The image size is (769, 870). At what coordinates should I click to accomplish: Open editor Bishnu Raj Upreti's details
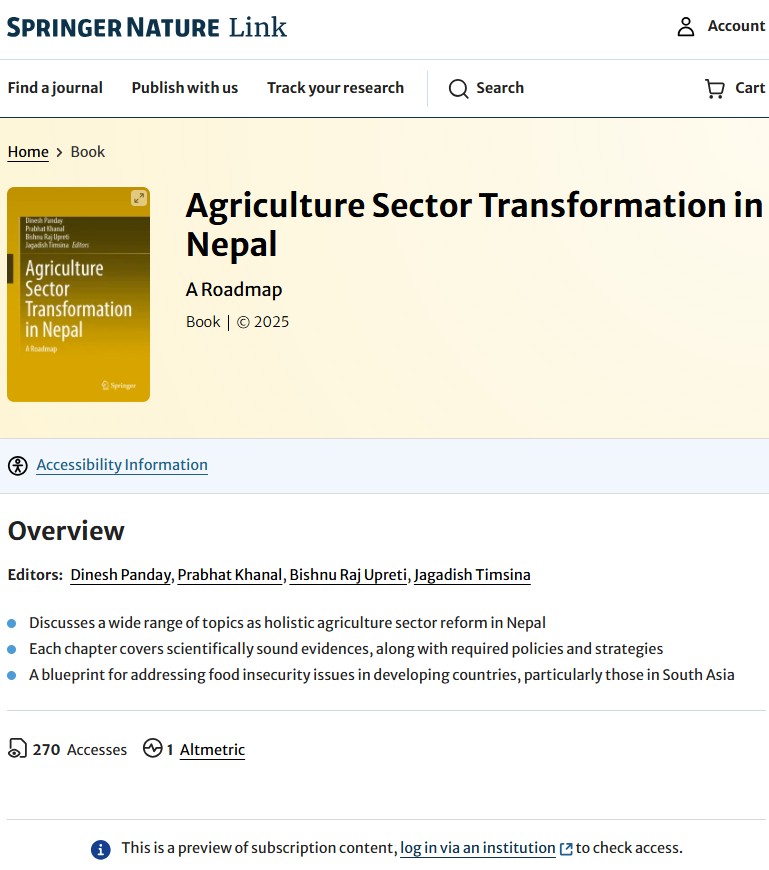point(348,575)
